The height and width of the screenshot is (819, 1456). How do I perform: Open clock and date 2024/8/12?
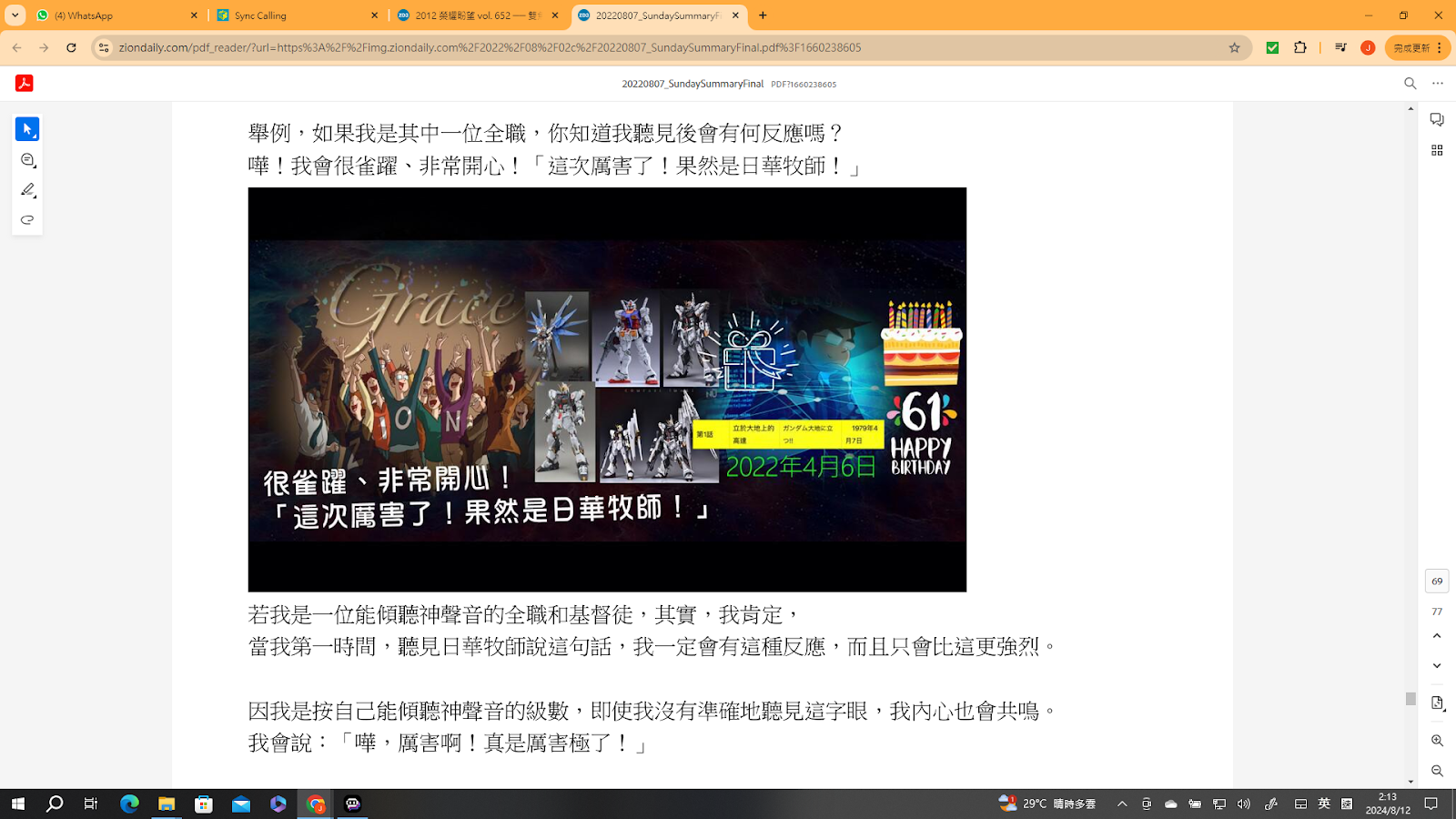(1388, 804)
